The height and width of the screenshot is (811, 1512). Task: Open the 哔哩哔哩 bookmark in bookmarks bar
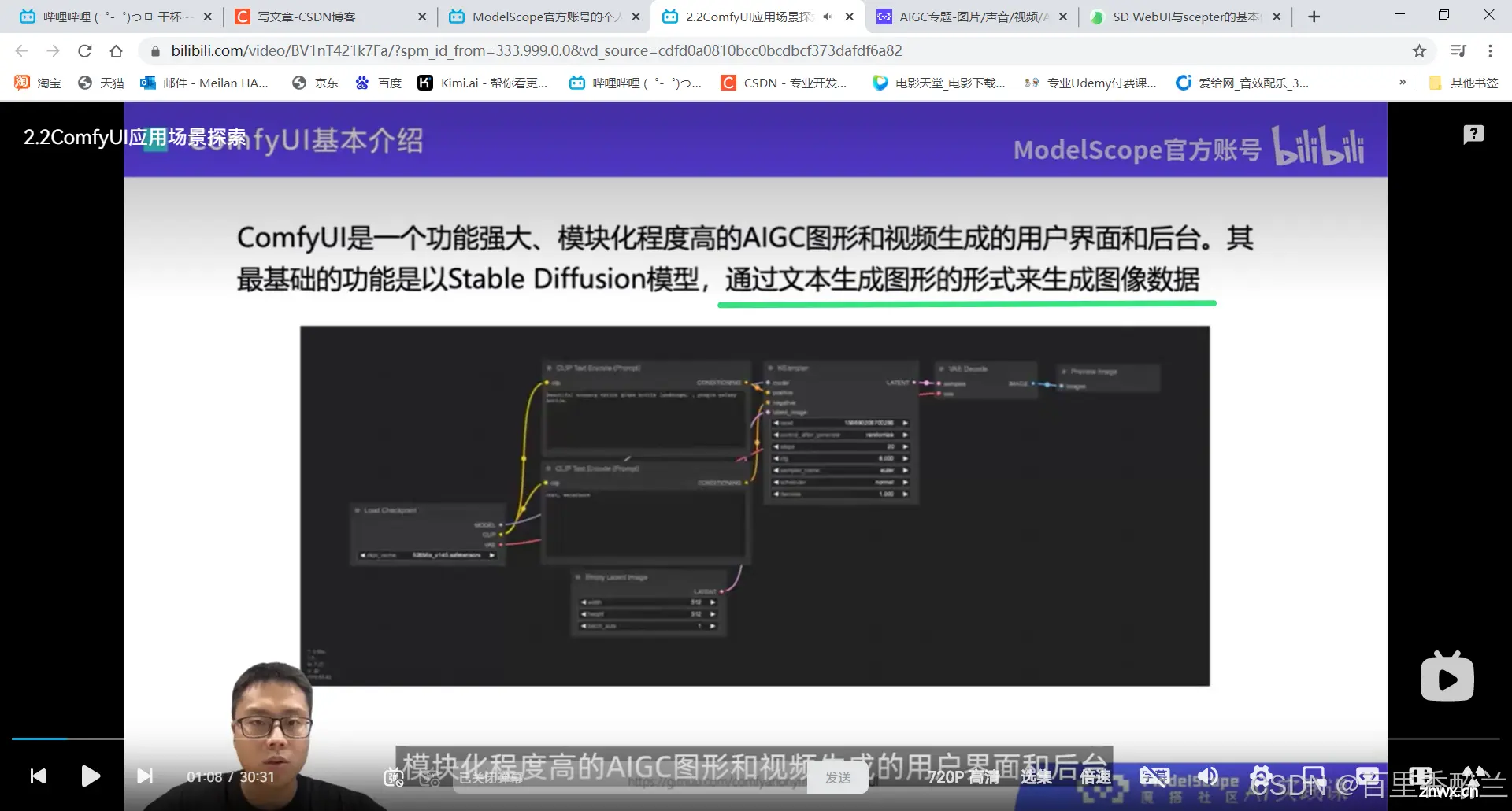635,83
